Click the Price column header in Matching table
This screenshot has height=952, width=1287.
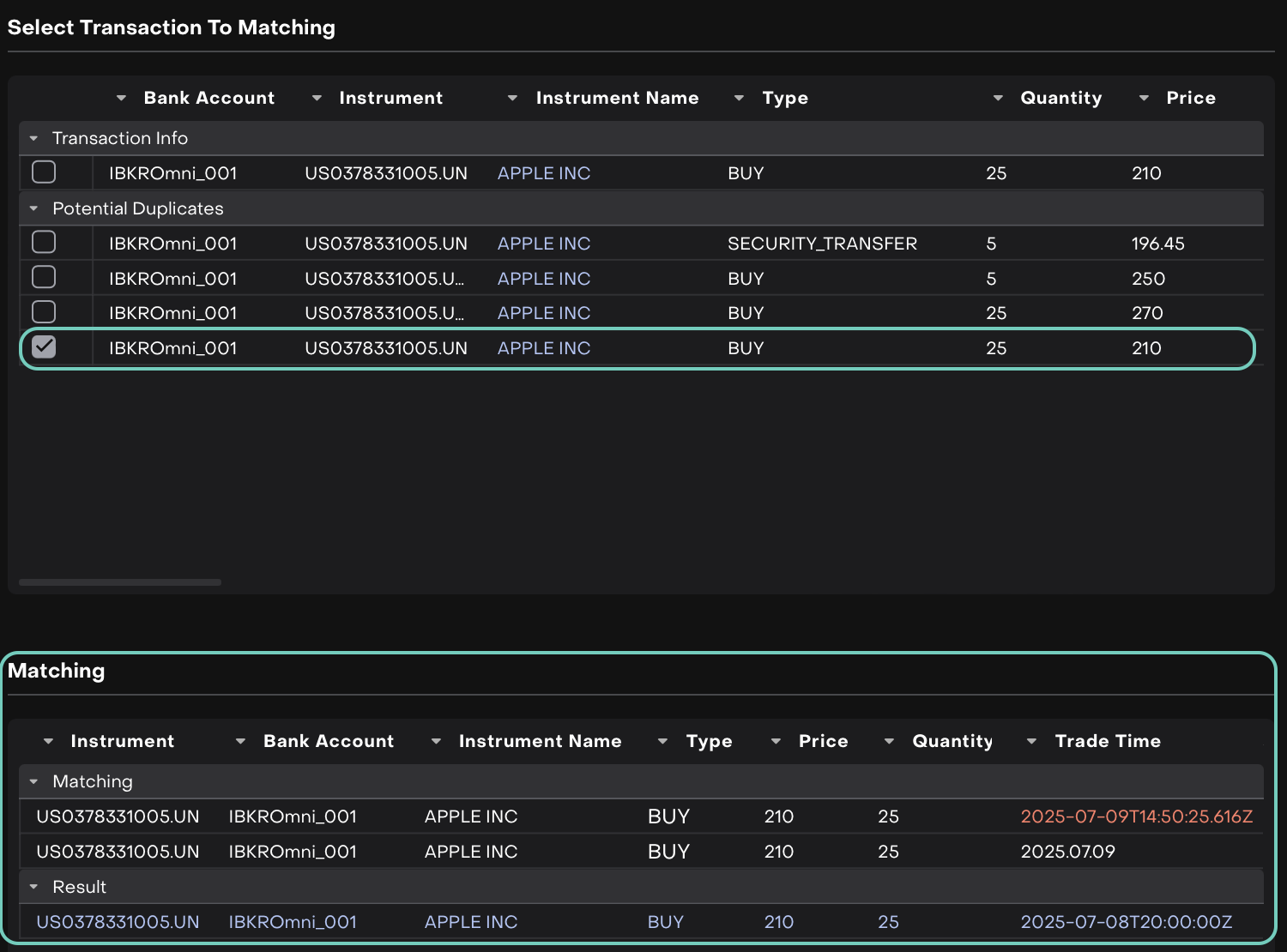823,742
